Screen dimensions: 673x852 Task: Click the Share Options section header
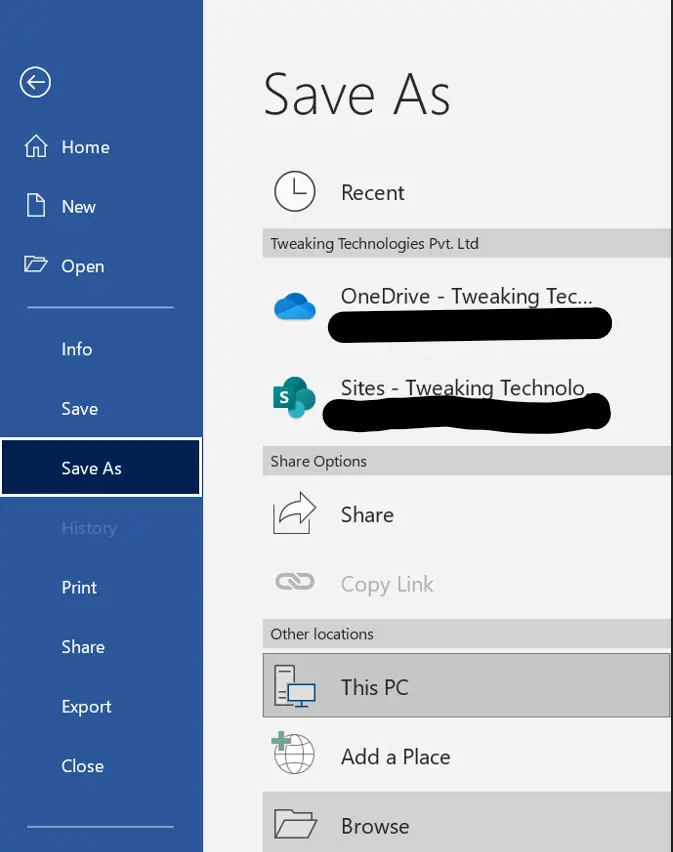467,461
